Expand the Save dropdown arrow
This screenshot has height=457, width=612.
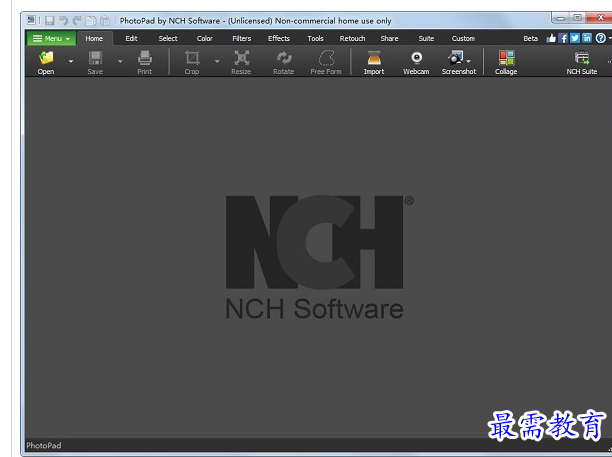tap(120, 61)
